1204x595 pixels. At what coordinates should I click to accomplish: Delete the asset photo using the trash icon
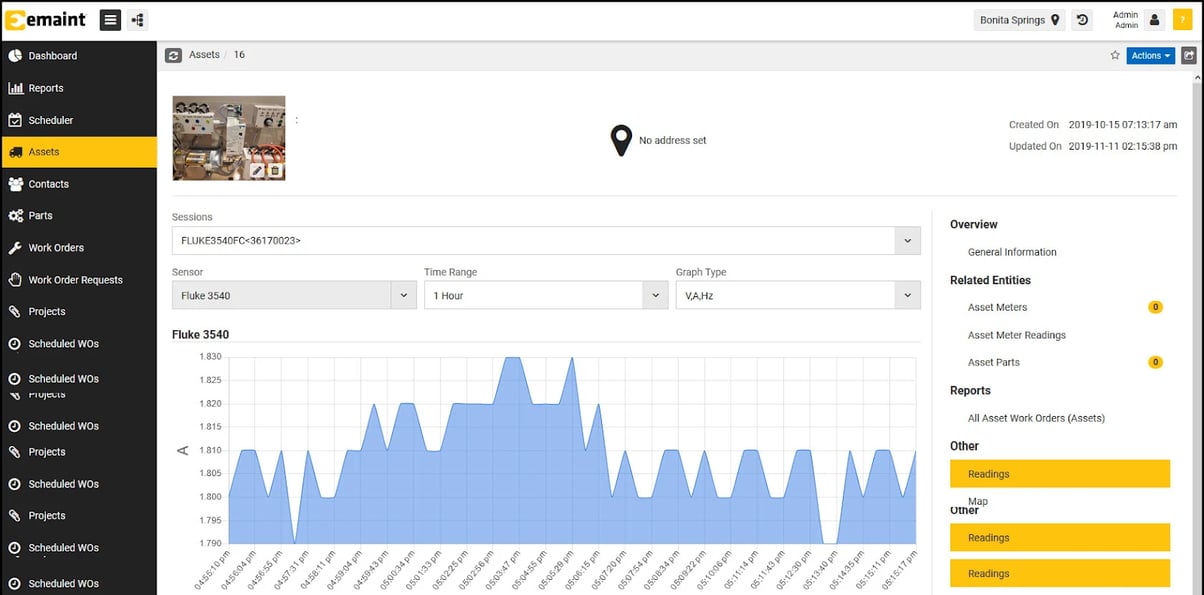click(275, 170)
